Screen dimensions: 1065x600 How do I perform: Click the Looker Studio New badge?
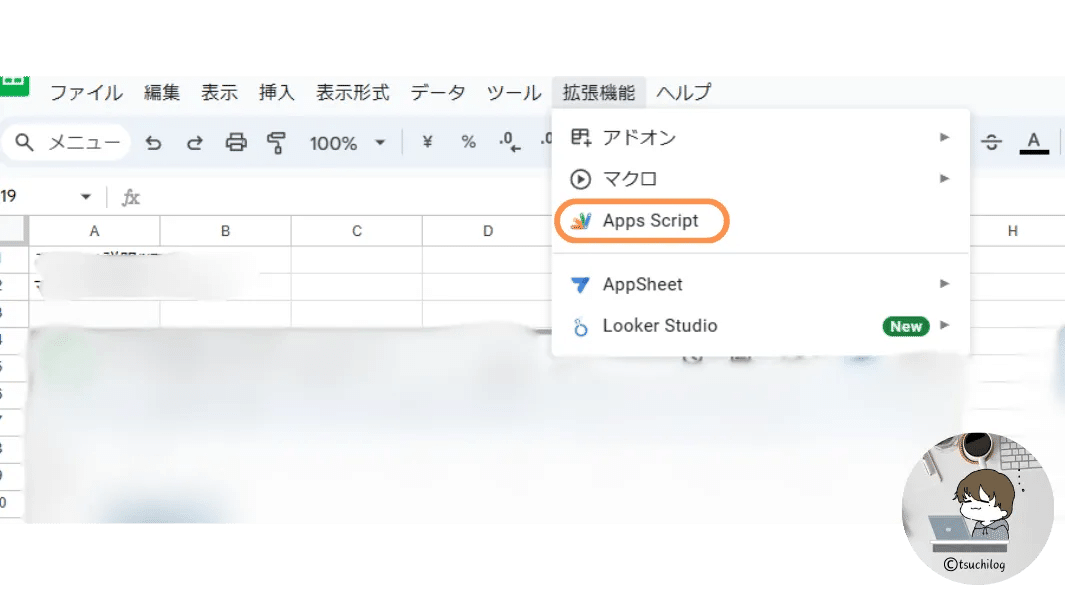[905, 326]
